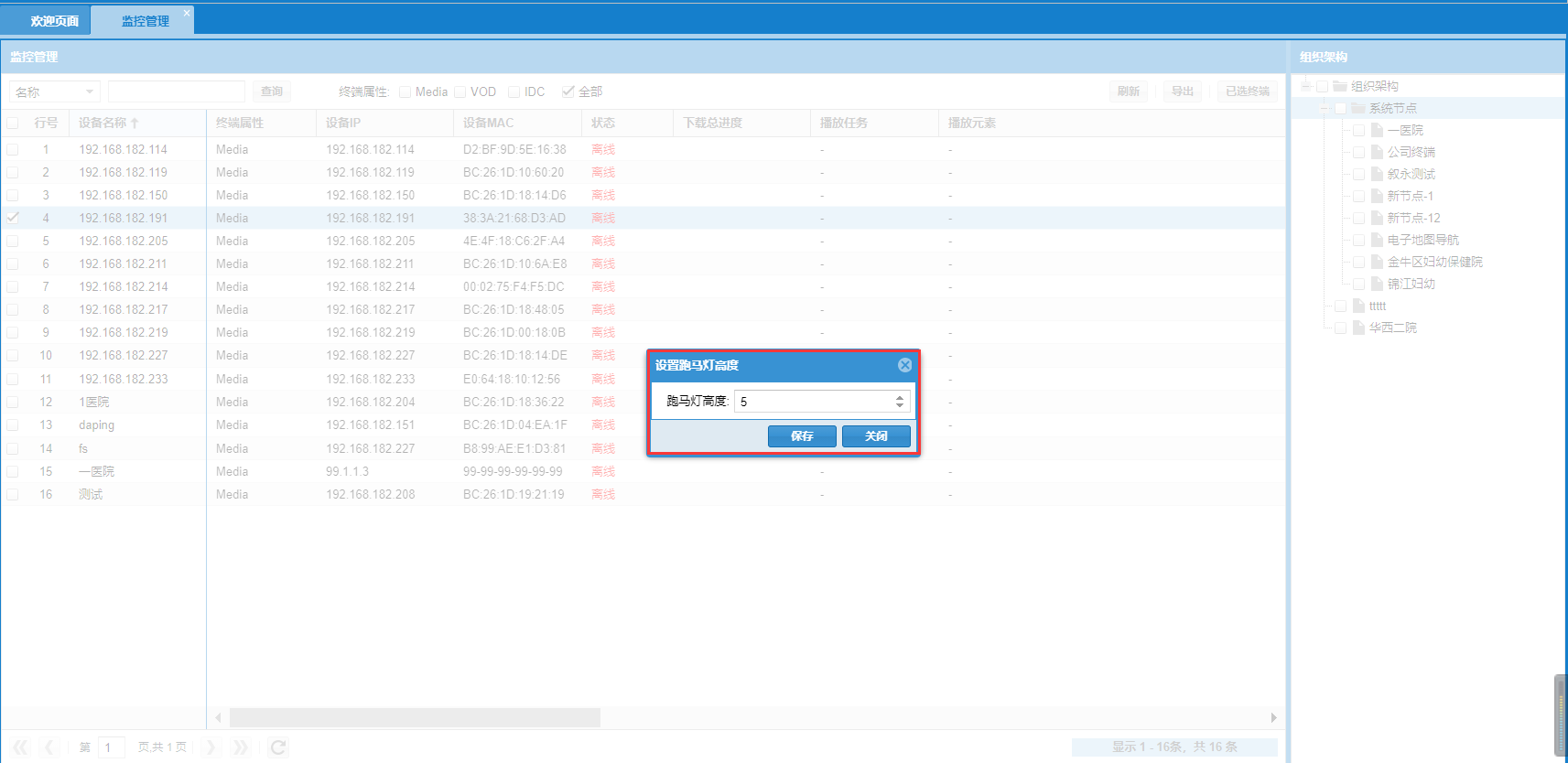The image size is (1568, 763).
Task: Select device name daping in row 13
Action: click(x=96, y=425)
